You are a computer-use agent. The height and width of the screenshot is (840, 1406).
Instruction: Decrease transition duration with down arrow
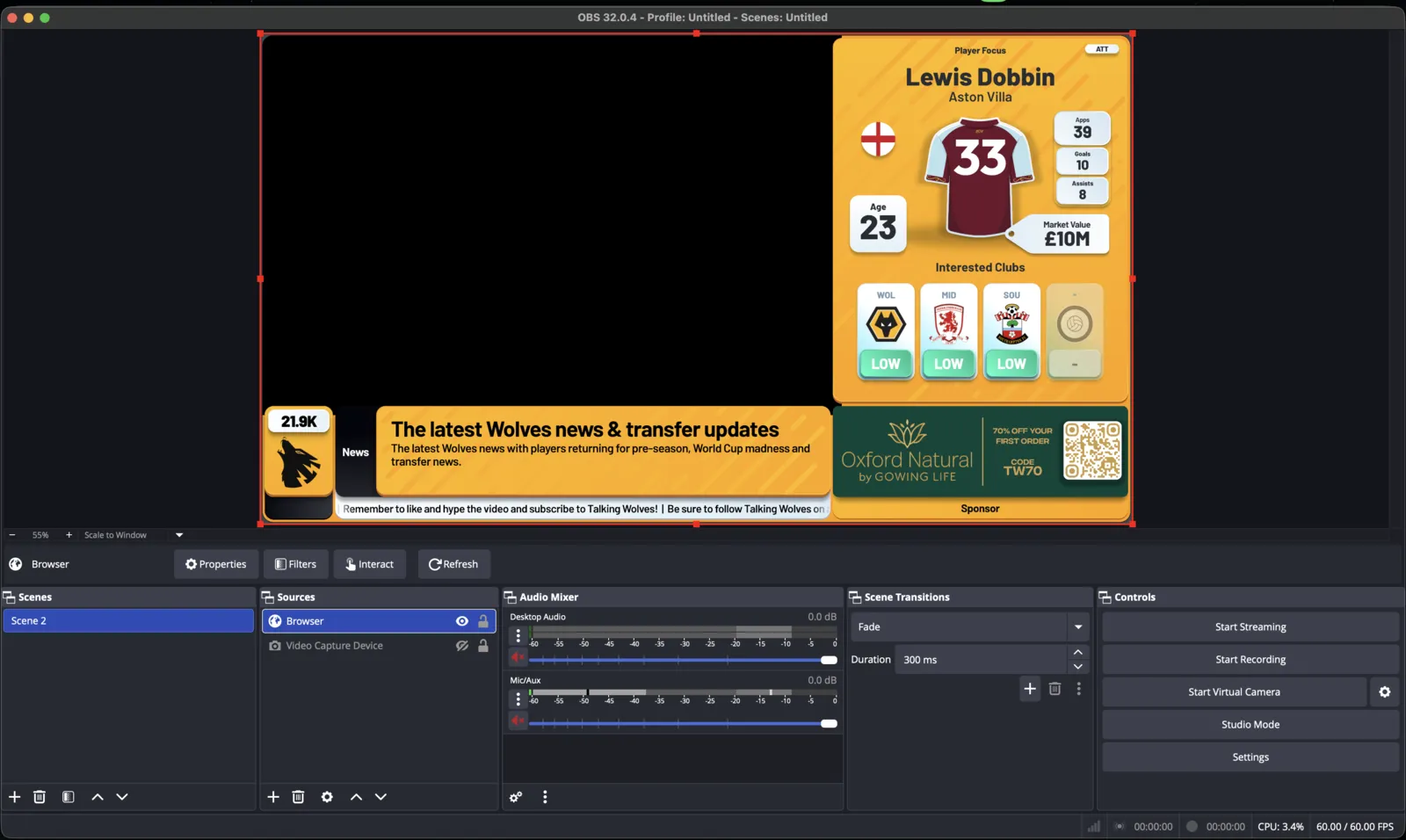click(x=1078, y=667)
